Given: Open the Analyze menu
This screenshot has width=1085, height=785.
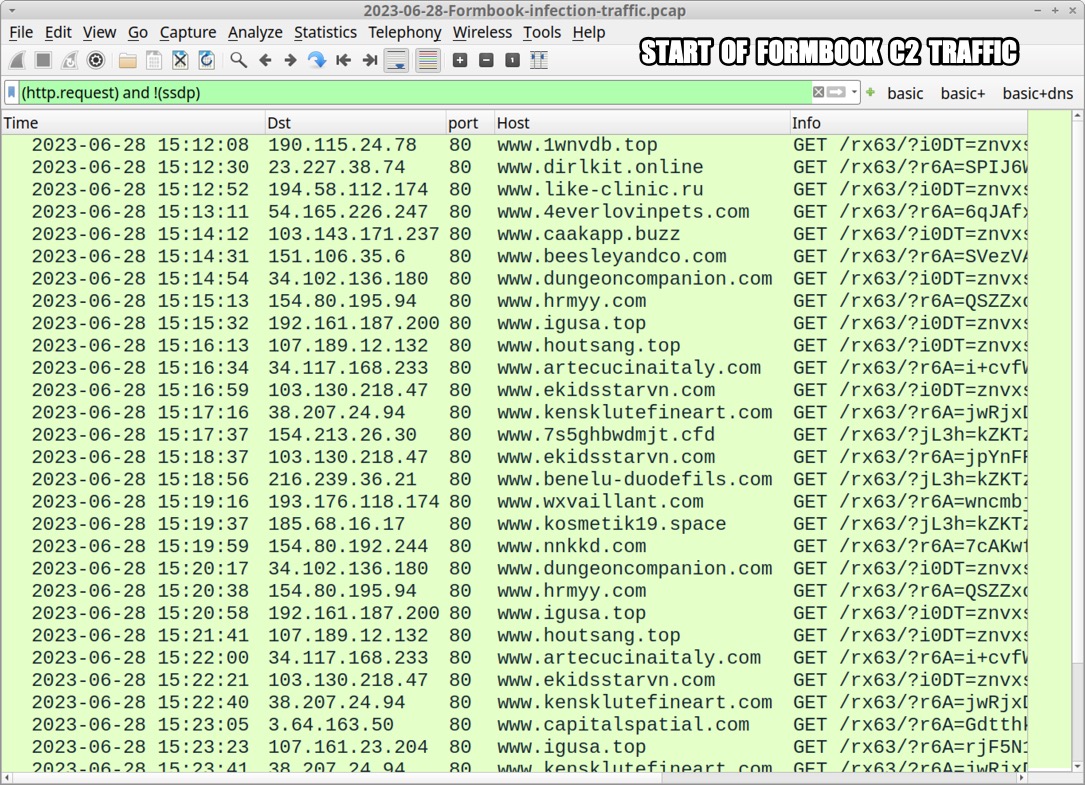Looking at the screenshot, I should coord(255,33).
